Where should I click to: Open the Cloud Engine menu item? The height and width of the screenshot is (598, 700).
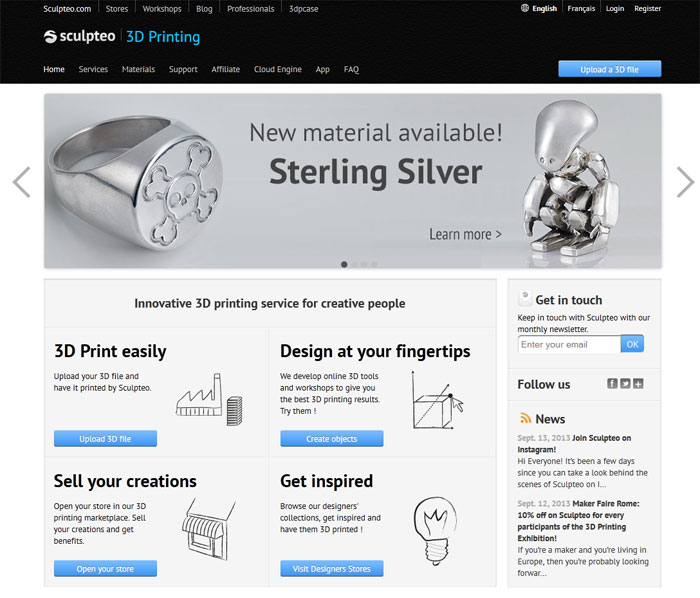(x=277, y=69)
